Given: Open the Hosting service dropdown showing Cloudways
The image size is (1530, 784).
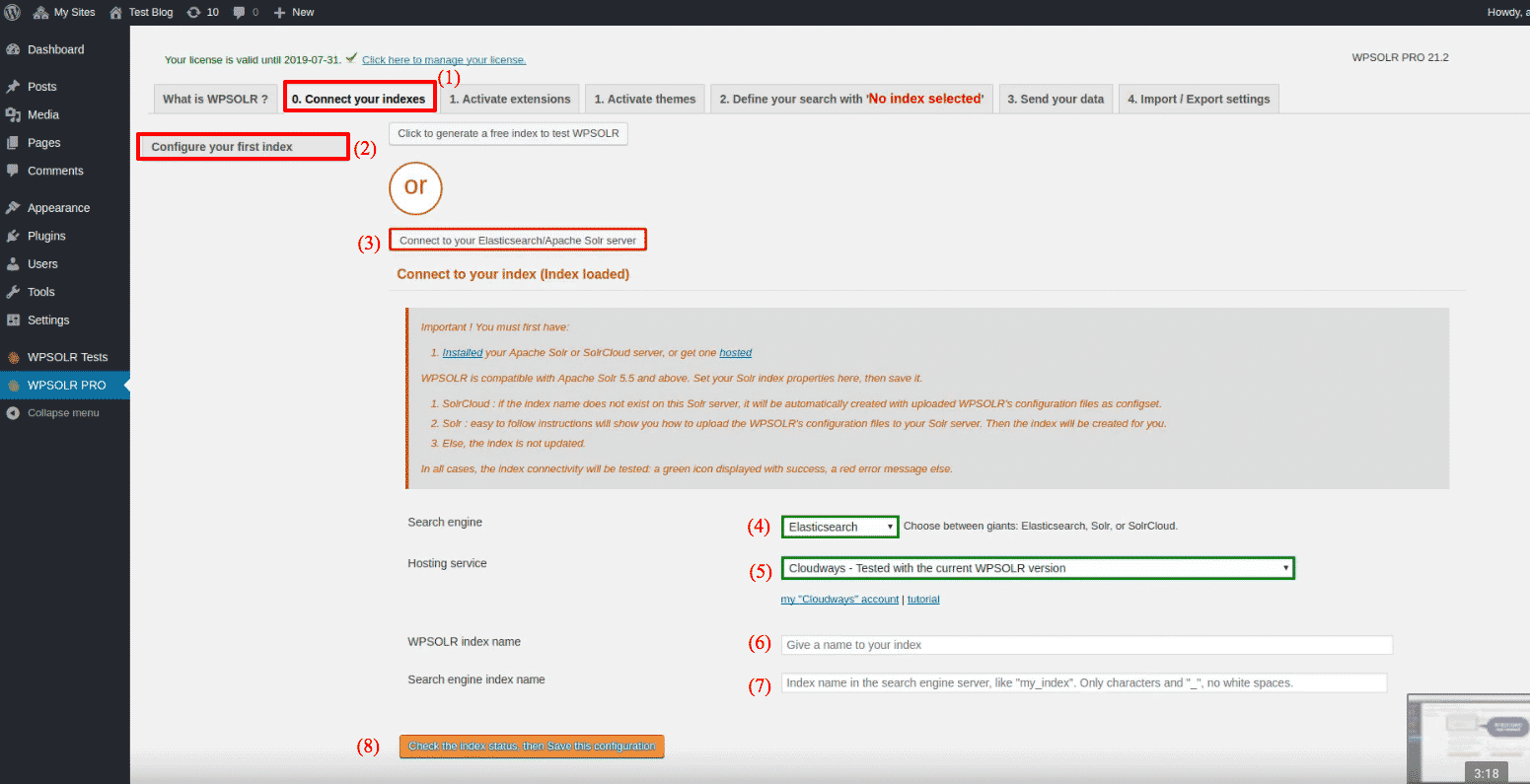Looking at the screenshot, I should [1038, 568].
